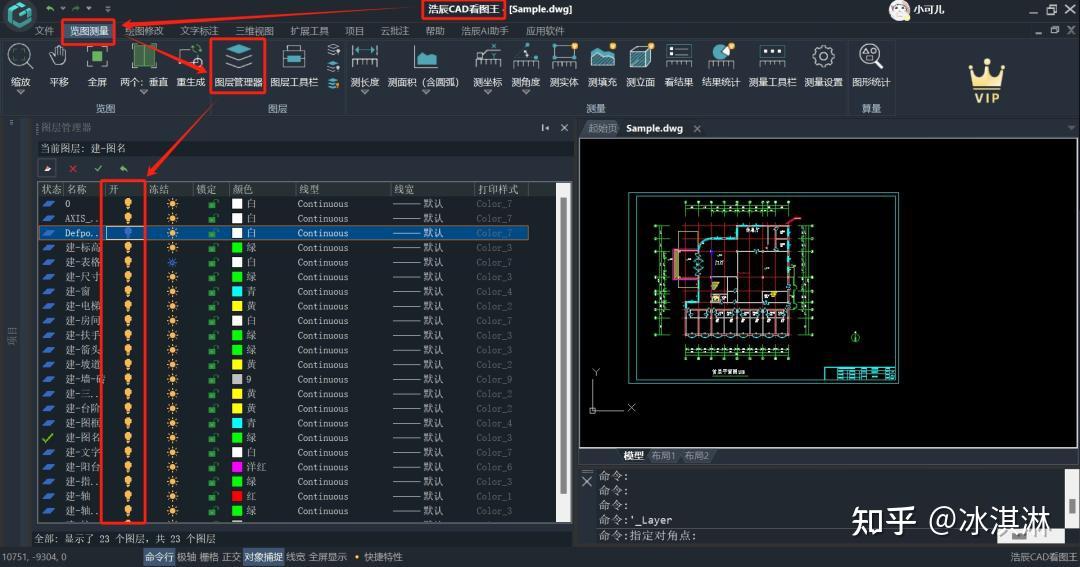Select the 测立面 elevation measure tool
Screen dimensions: 1080x567
[641, 57]
